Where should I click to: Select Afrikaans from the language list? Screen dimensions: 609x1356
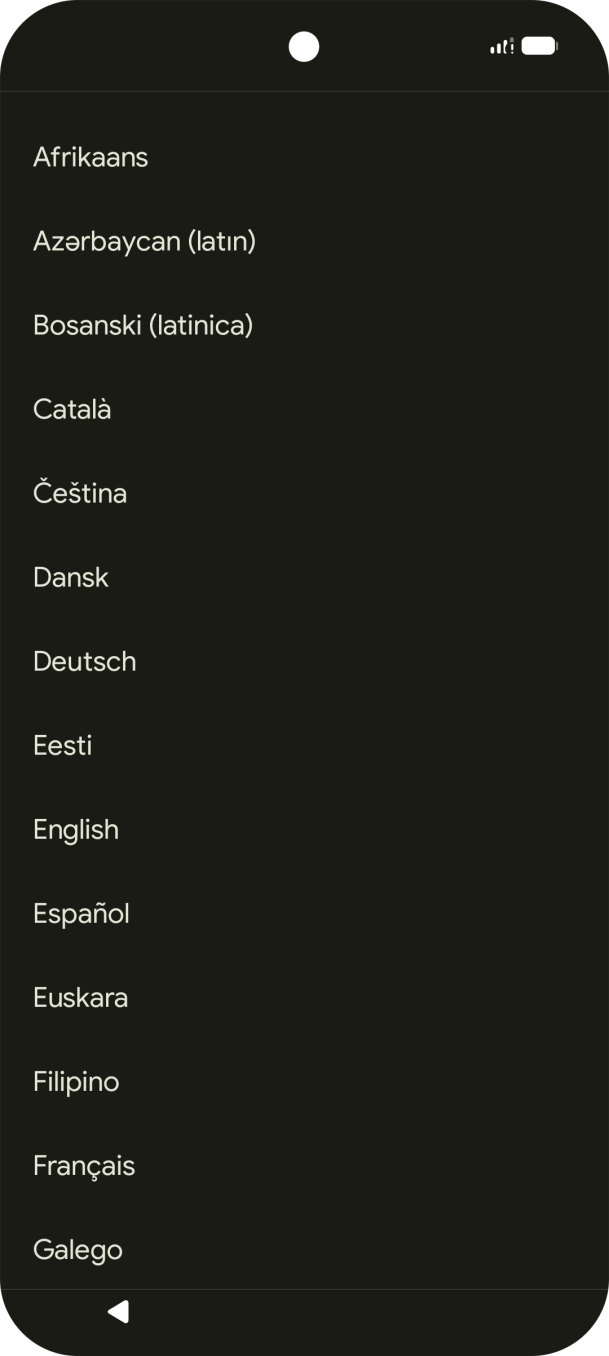tap(90, 157)
